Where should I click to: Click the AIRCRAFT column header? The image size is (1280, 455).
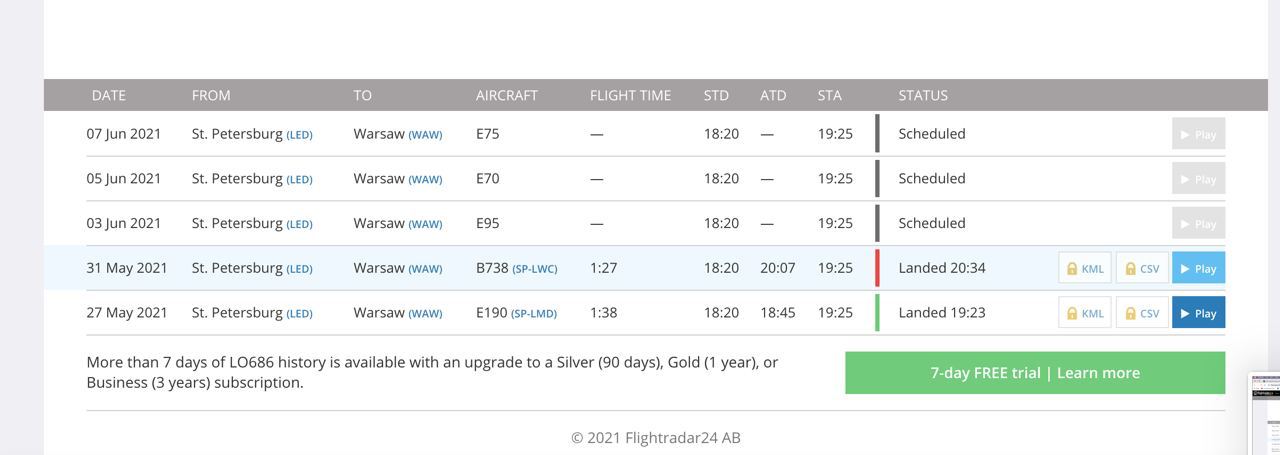pos(507,95)
